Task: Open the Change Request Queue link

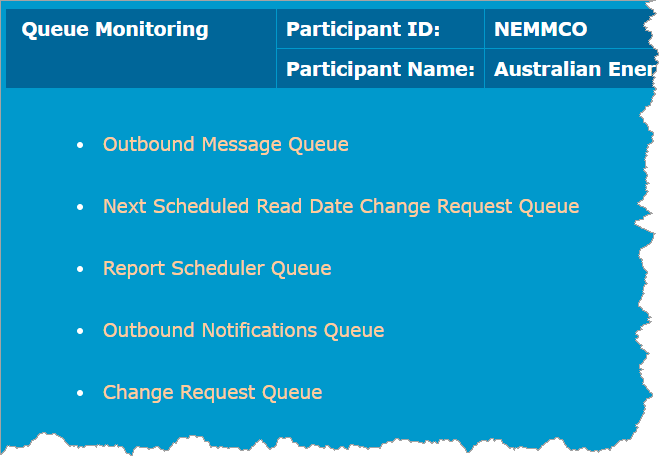Action: 212,393
